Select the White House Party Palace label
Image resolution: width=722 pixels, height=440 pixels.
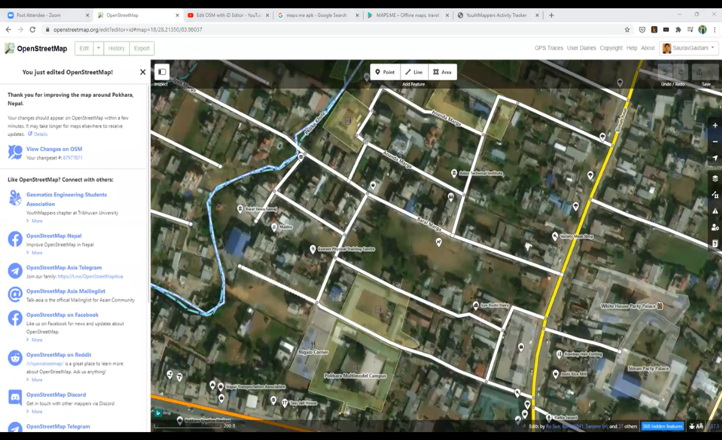628,306
